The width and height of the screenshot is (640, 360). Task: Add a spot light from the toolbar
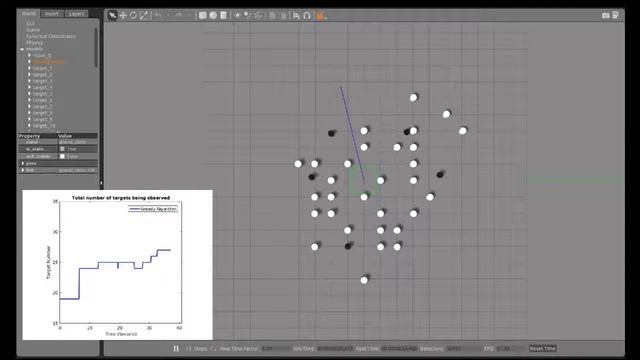[247, 16]
